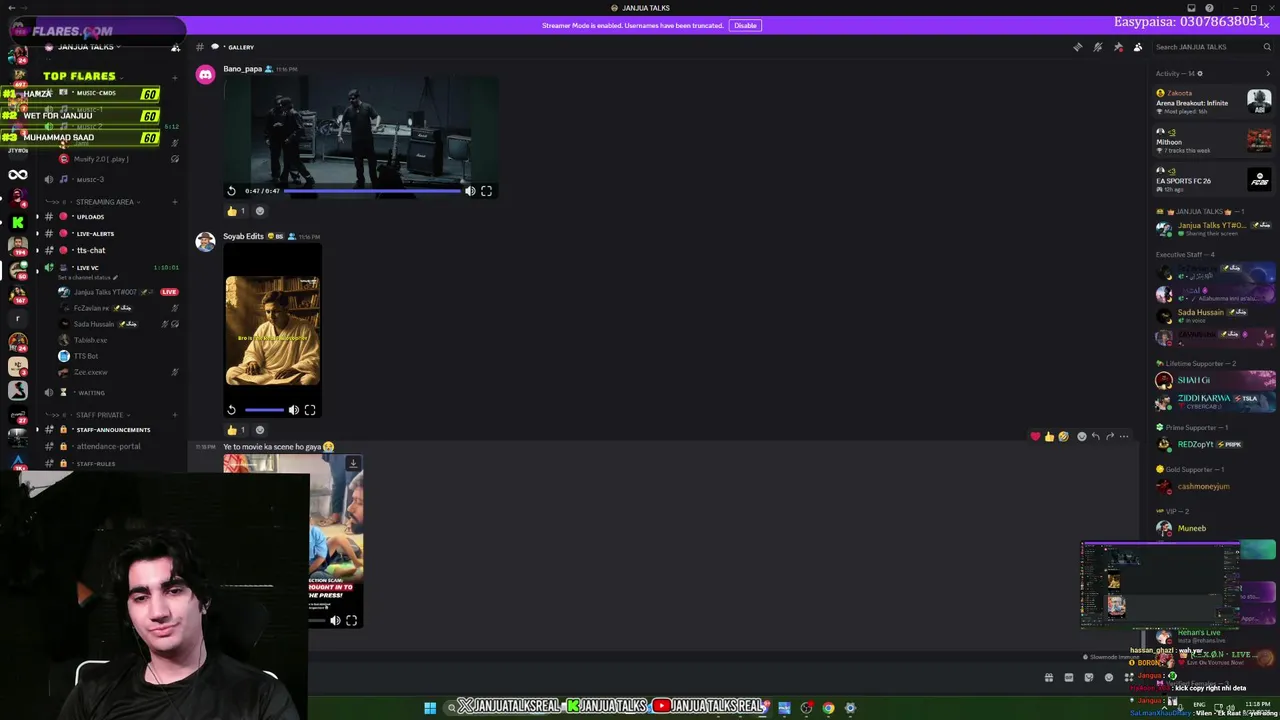Search JANJUA TALKS server
Viewport: 1280px width, 720px height.
1213,47
